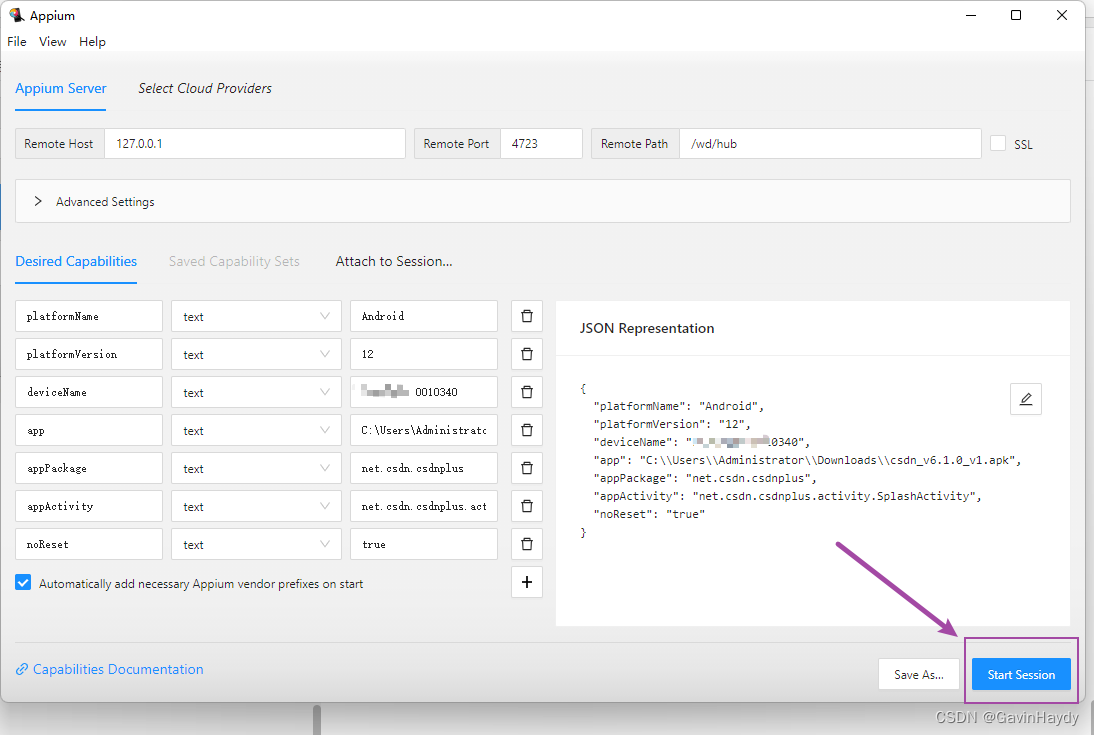Viewport: 1094px width, 735px height.
Task: Click the Remote Host input field
Action: click(255, 144)
